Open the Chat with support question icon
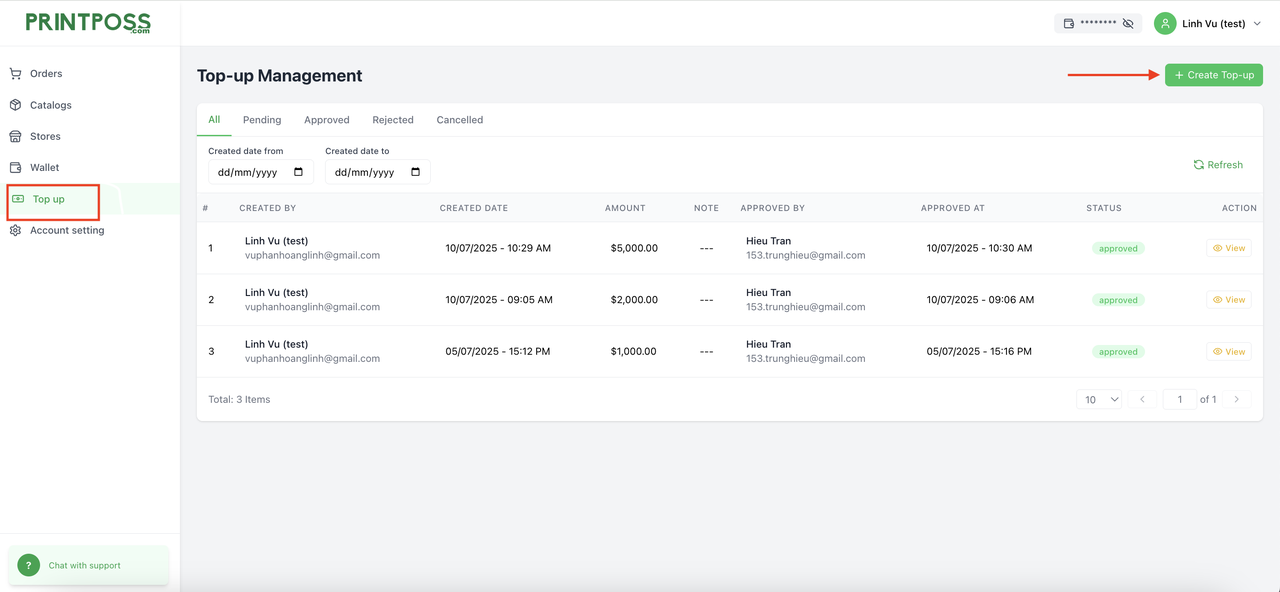The width and height of the screenshot is (1280, 592). click(x=29, y=565)
